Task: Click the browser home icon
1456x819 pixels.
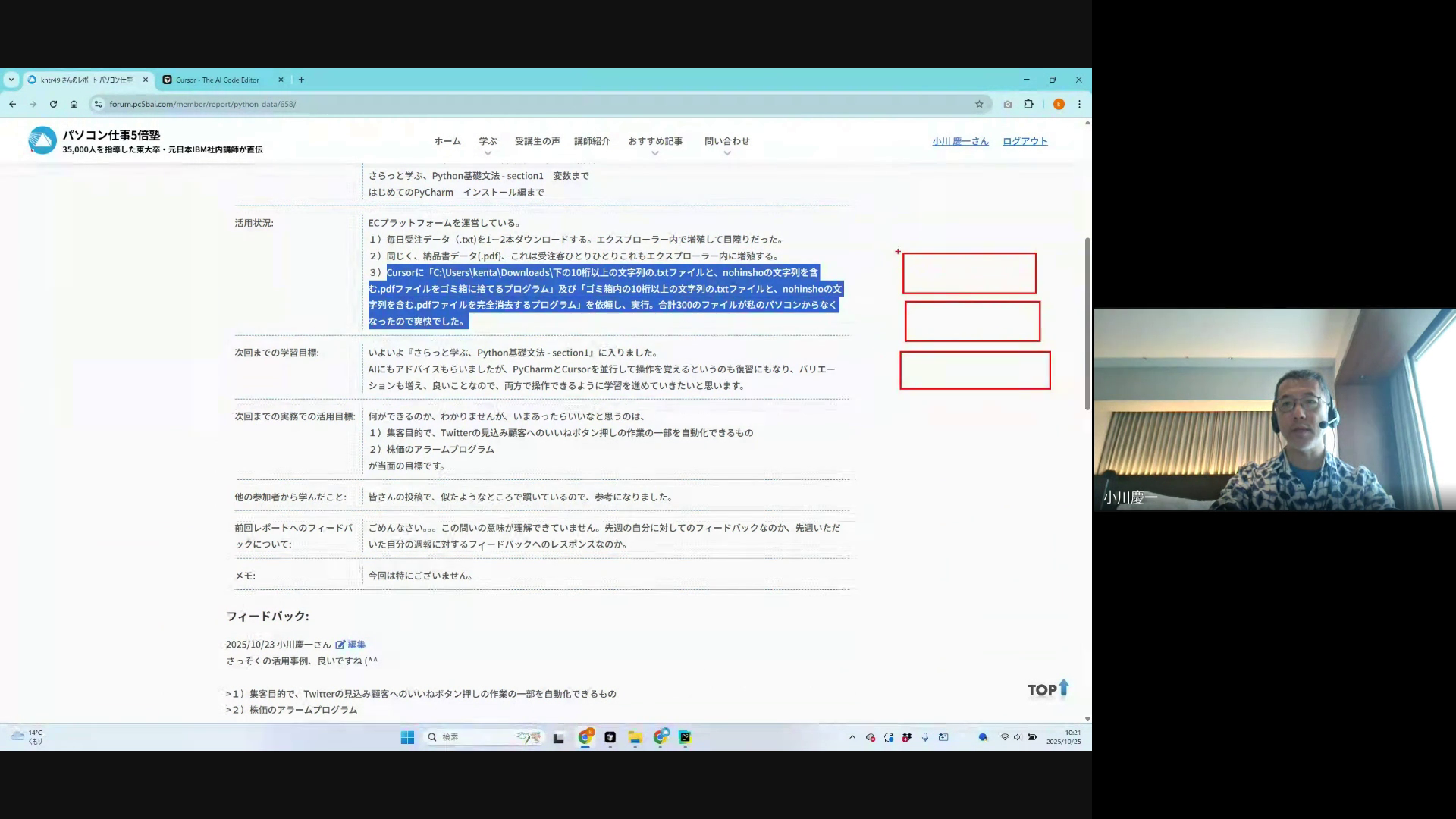Action: point(74,104)
